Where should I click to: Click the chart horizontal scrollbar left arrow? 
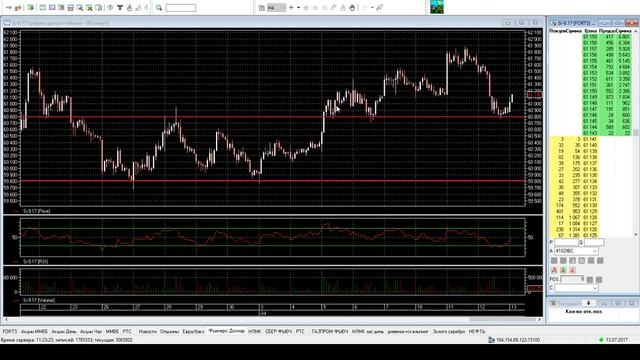coord(6,320)
